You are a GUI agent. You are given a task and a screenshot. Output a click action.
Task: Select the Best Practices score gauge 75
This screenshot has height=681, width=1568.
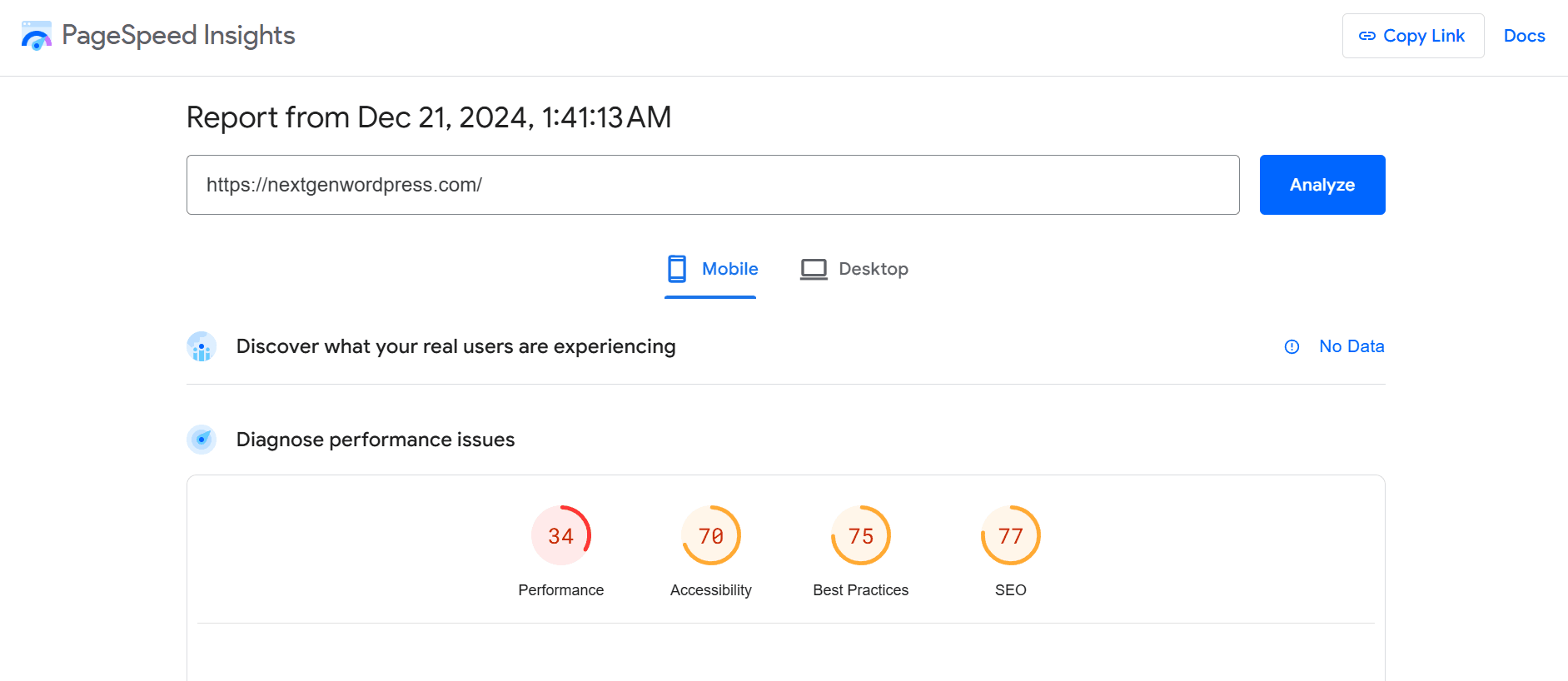(x=861, y=535)
